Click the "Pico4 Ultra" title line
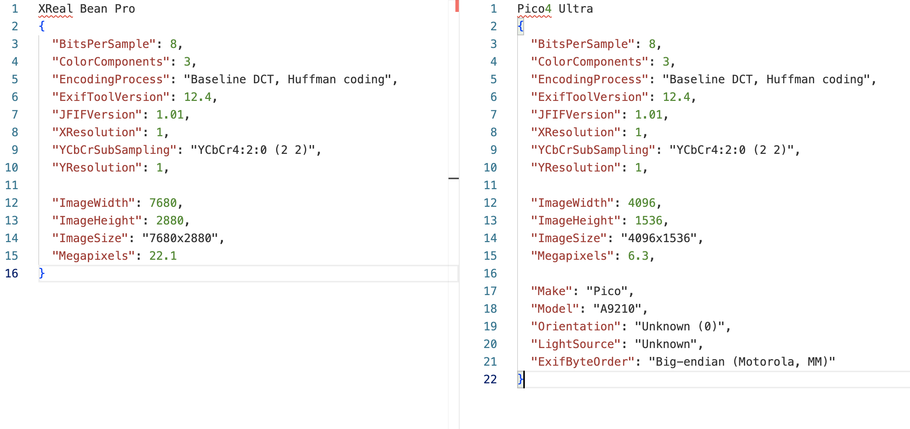 pyautogui.click(x=555, y=9)
